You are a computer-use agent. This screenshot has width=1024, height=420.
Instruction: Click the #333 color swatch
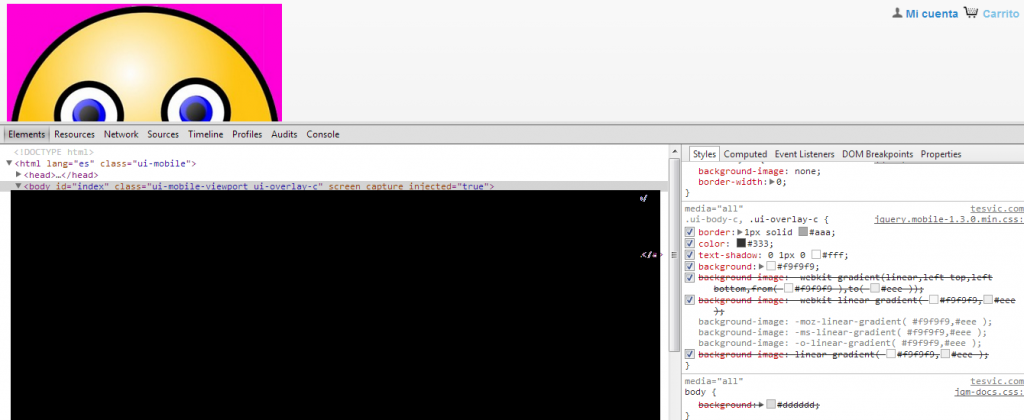(x=740, y=244)
